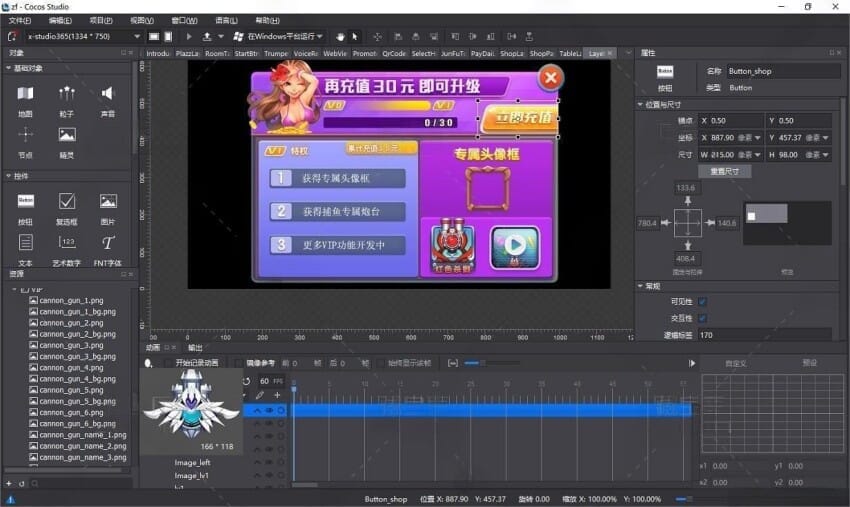The image size is (850, 507).
Task: Adjust the zoom slider in status bar
Action: [x=683, y=498]
